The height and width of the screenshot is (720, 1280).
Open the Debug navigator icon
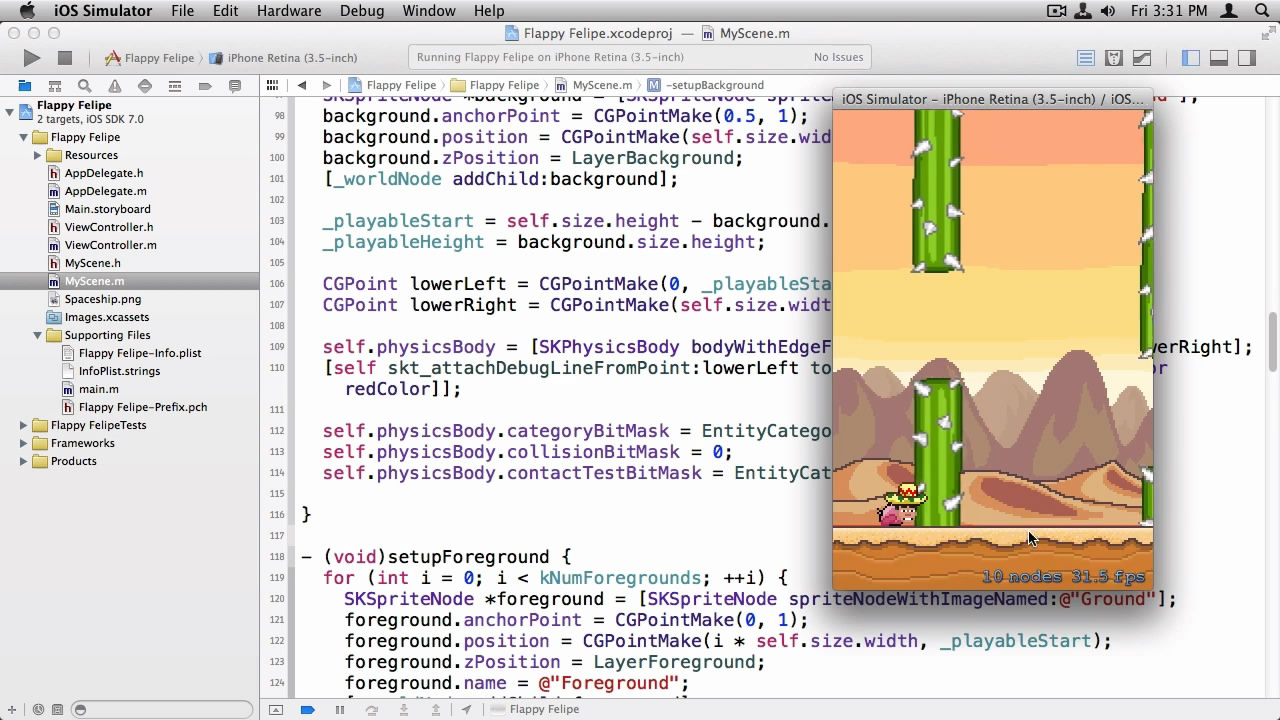pos(175,86)
